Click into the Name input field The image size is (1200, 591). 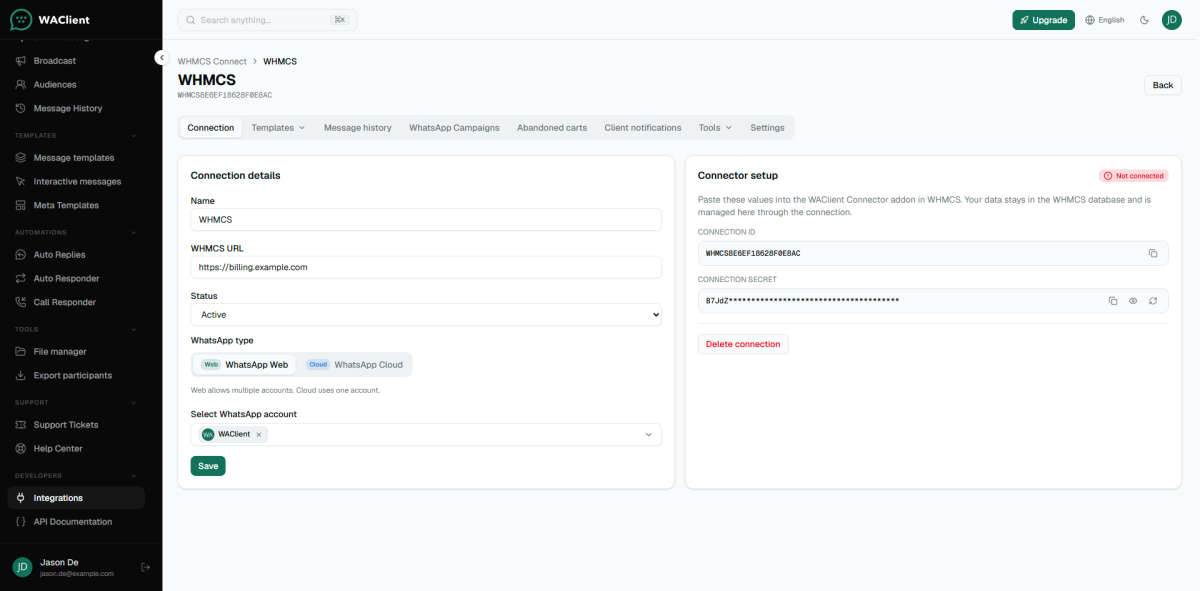click(426, 219)
